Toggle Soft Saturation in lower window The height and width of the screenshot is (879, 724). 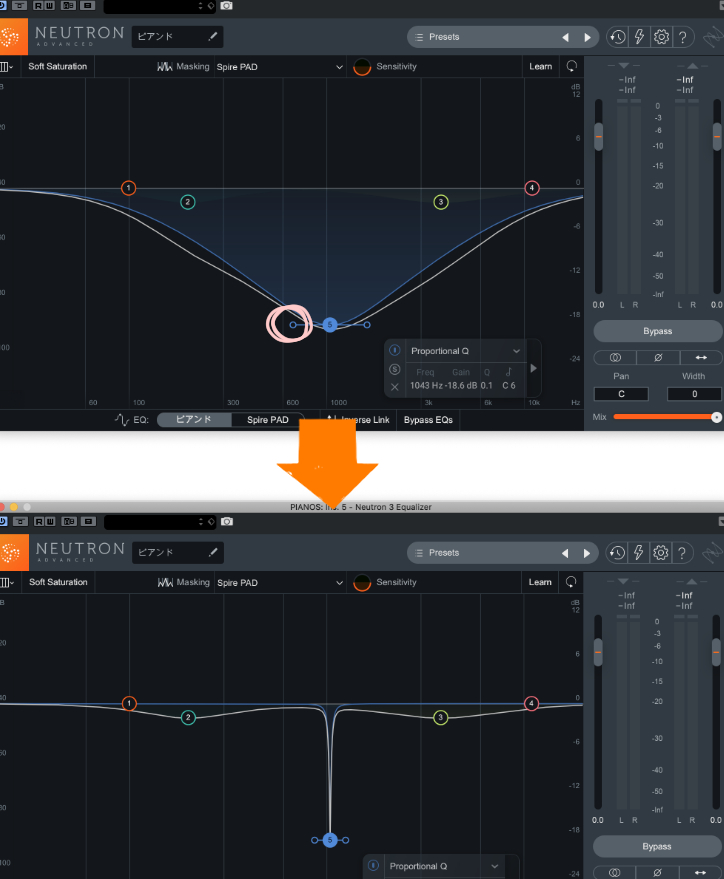tap(58, 582)
